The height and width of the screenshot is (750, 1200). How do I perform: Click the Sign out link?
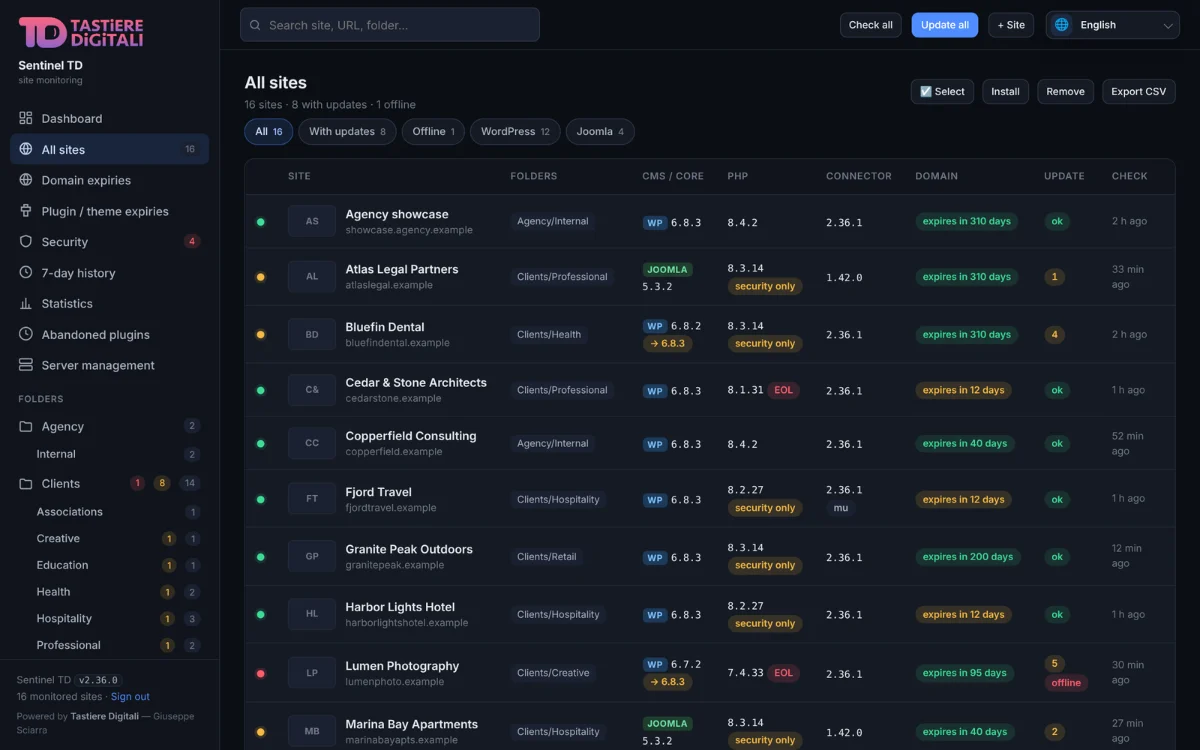tap(130, 697)
